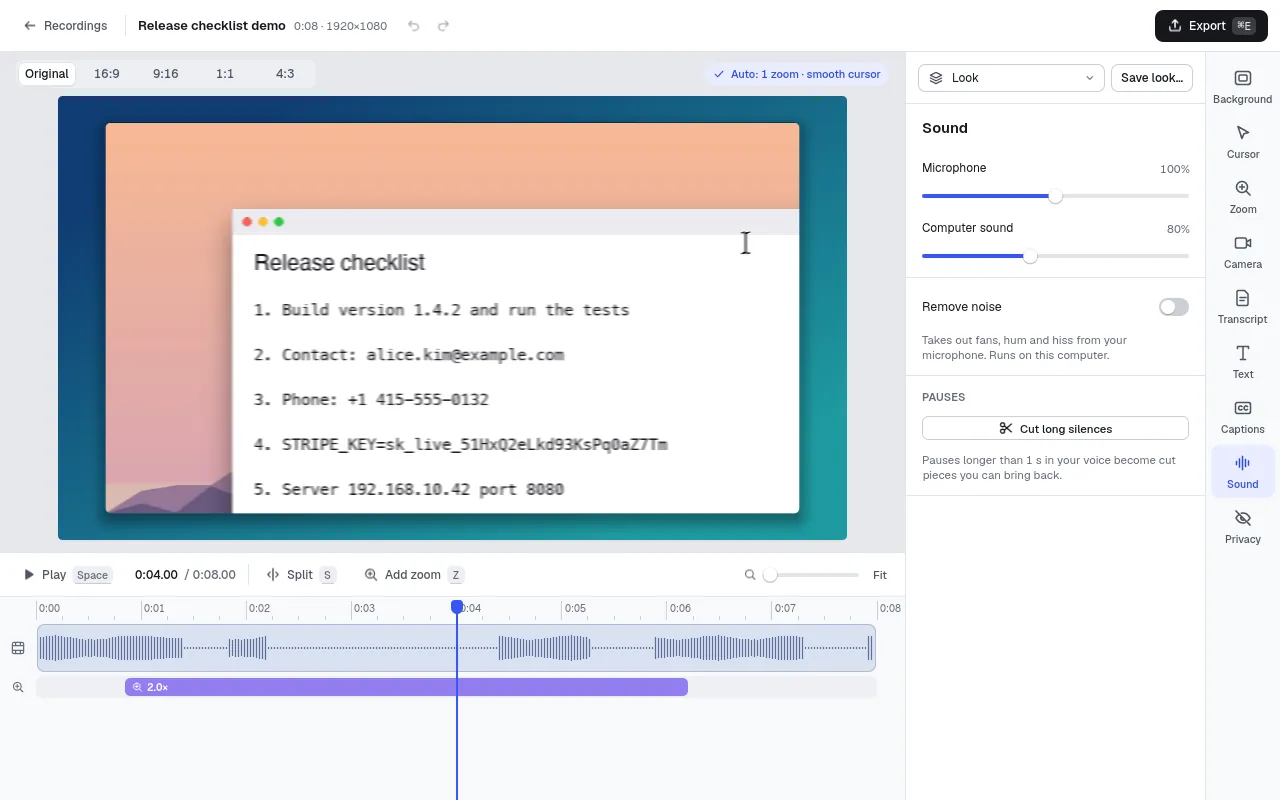Click the video preview canvas
The height and width of the screenshot is (800, 1280).
tap(452, 318)
